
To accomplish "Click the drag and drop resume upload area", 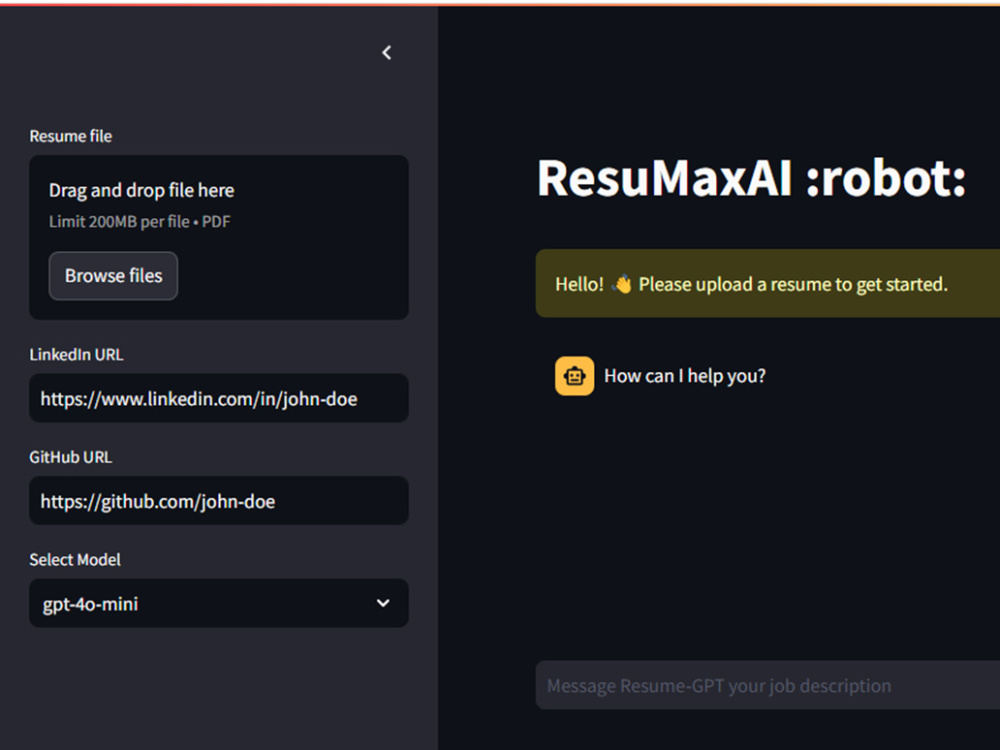I will (219, 237).
